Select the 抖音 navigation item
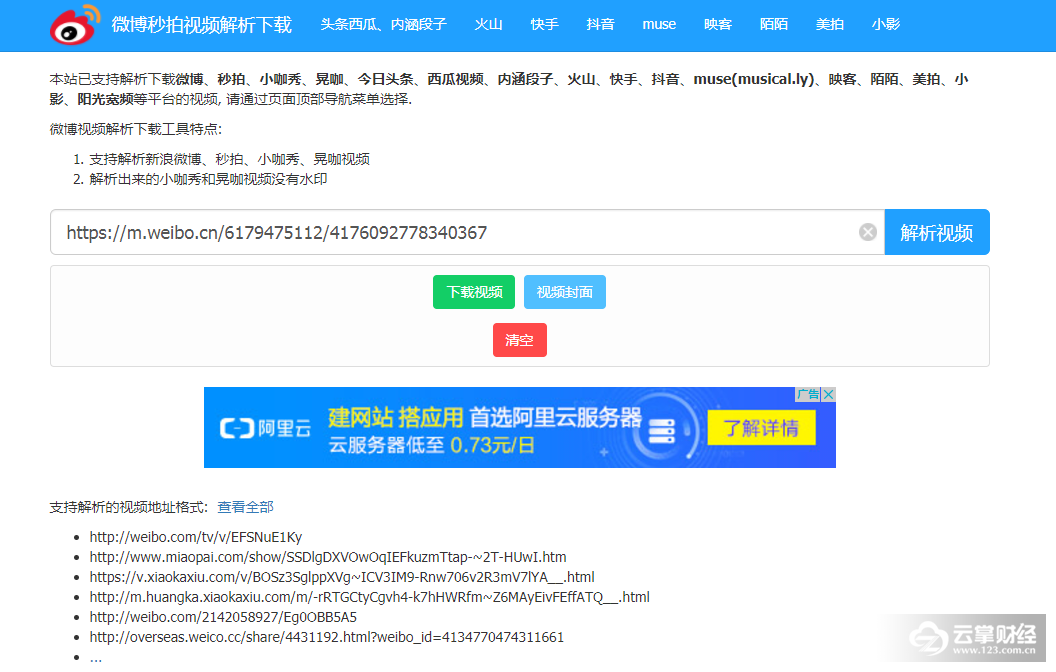Image resolution: width=1056 pixels, height=672 pixels. tap(600, 24)
